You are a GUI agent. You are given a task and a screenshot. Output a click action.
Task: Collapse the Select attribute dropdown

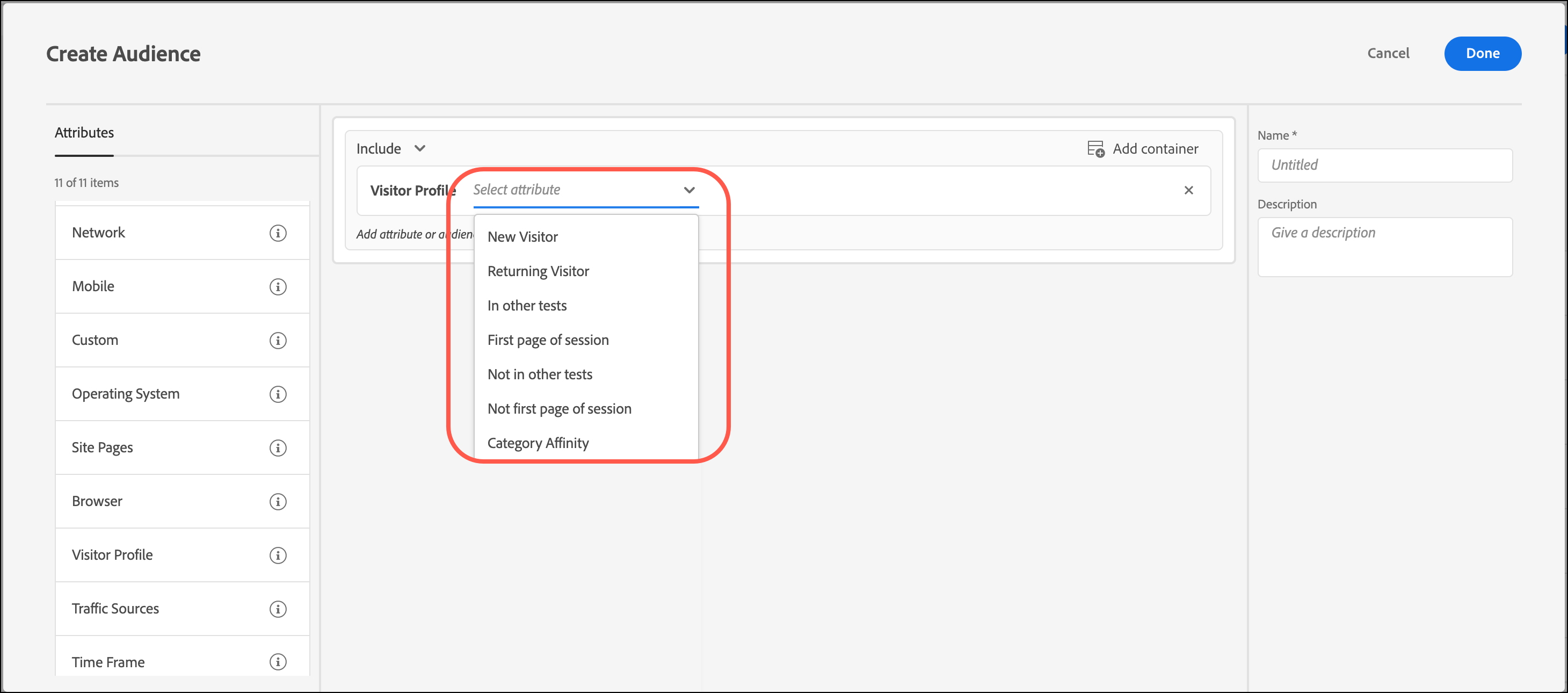click(688, 190)
